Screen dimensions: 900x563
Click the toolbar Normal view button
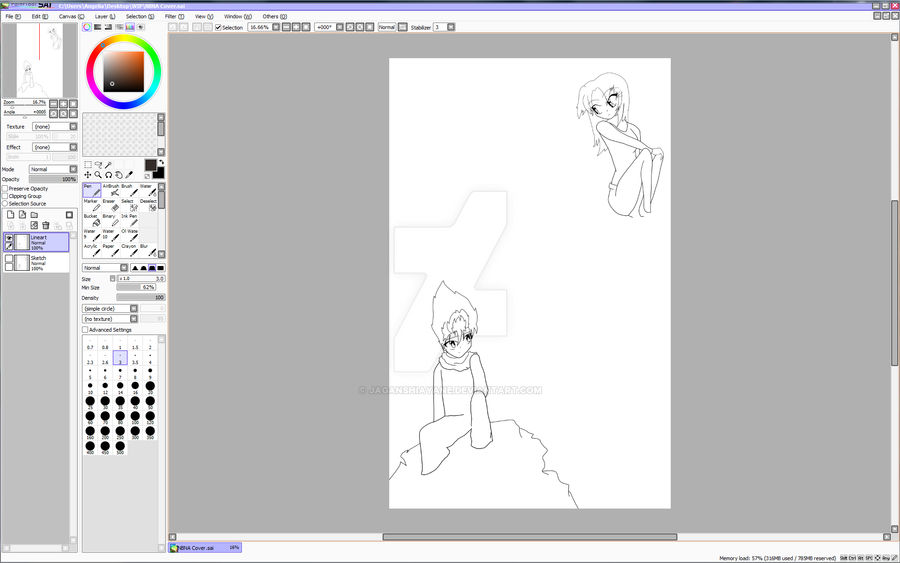pyautogui.click(x=387, y=27)
